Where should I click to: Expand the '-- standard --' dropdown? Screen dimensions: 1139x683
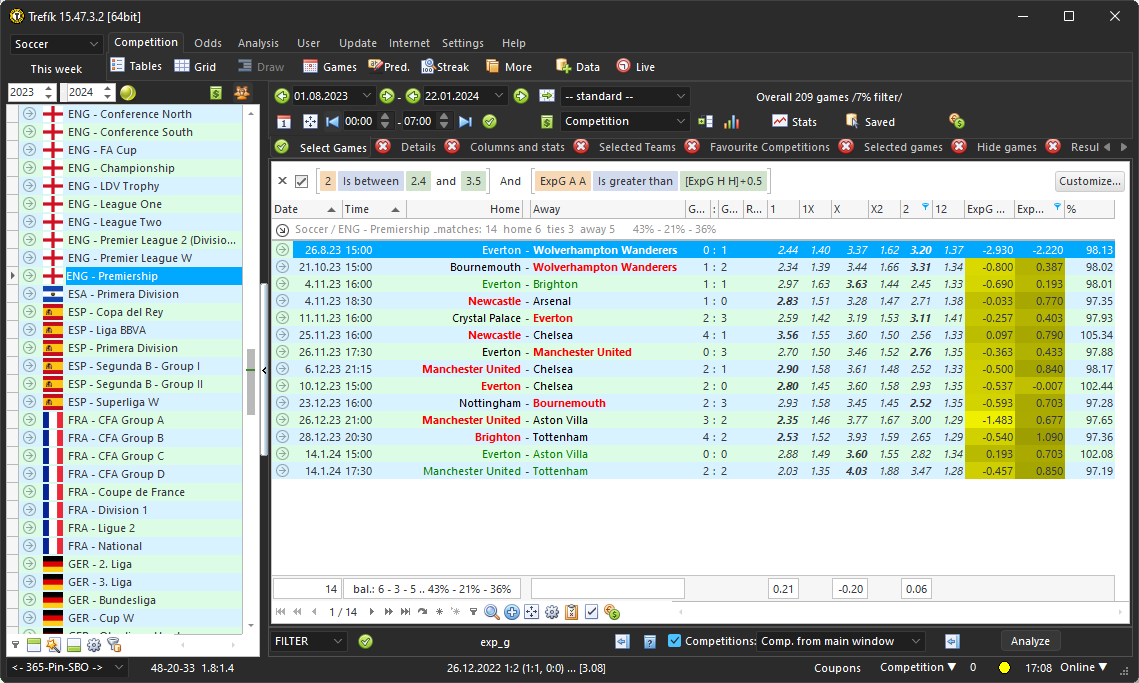(x=626, y=96)
